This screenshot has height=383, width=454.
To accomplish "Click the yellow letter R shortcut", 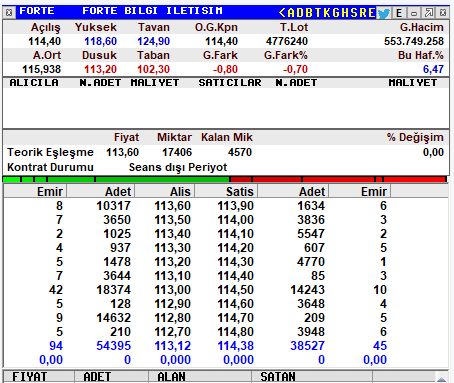I will (x=363, y=13).
